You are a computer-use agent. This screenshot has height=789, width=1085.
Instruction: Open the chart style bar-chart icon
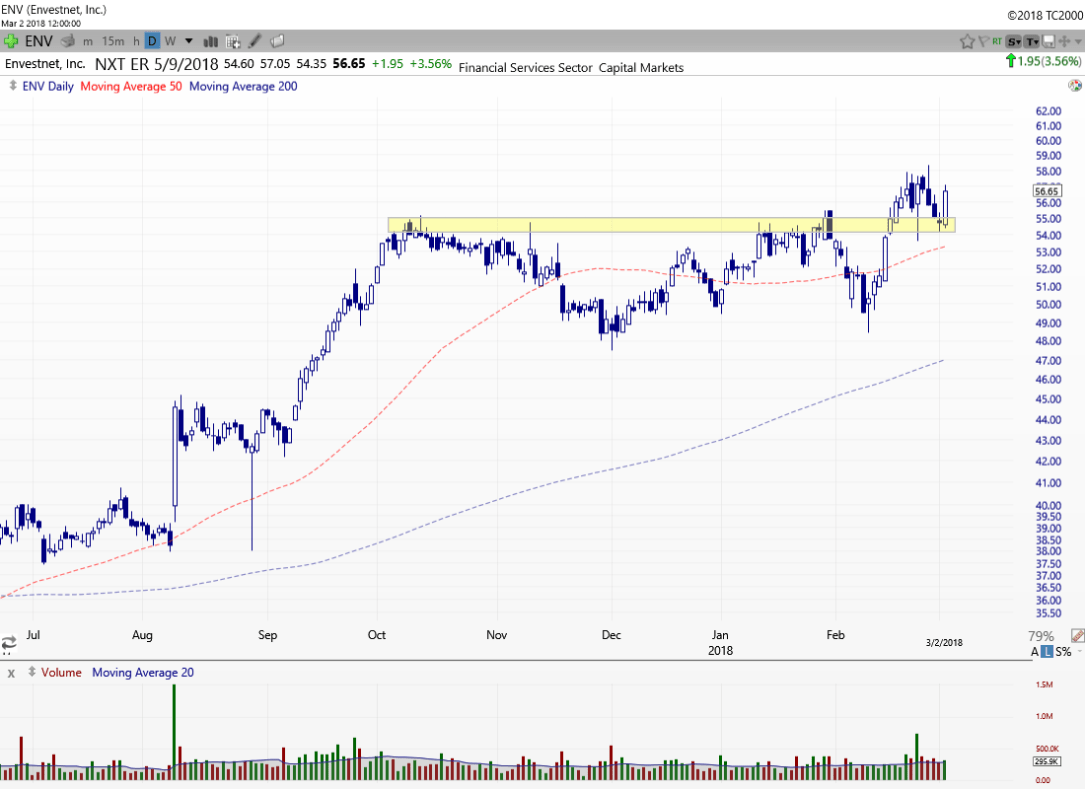click(x=211, y=41)
